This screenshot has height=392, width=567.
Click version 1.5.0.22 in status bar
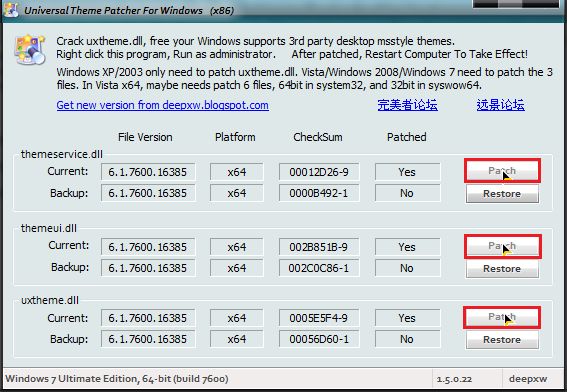pyautogui.click(x=454, y=379)
